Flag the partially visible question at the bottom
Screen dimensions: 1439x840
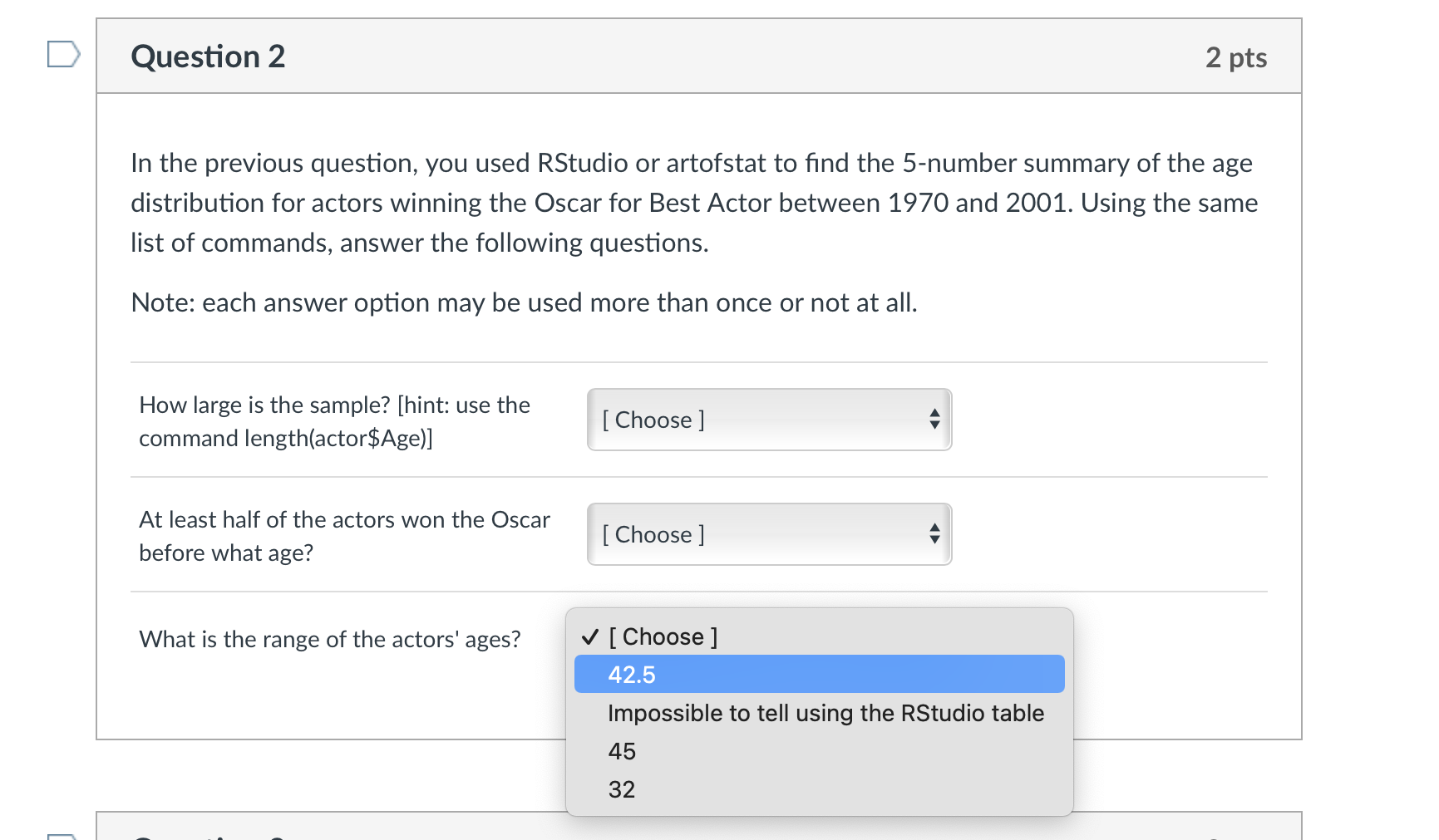click(64, 837)
